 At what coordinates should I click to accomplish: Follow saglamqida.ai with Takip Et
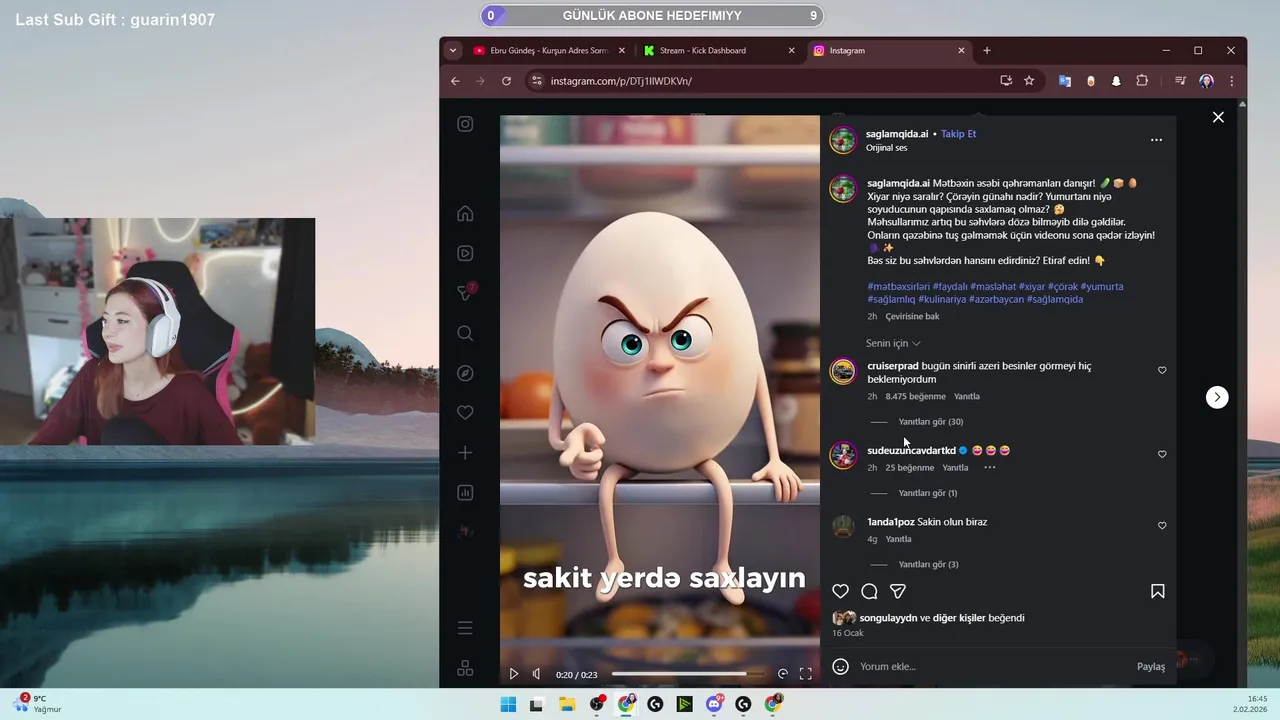point(958,133)
